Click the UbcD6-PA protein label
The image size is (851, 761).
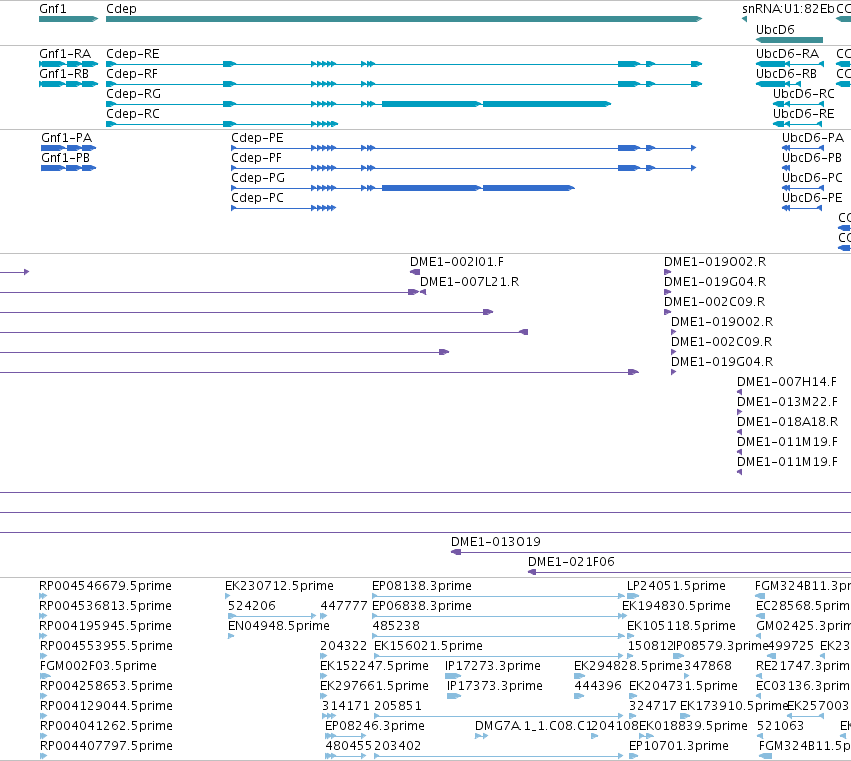click(x=813, y=137)
